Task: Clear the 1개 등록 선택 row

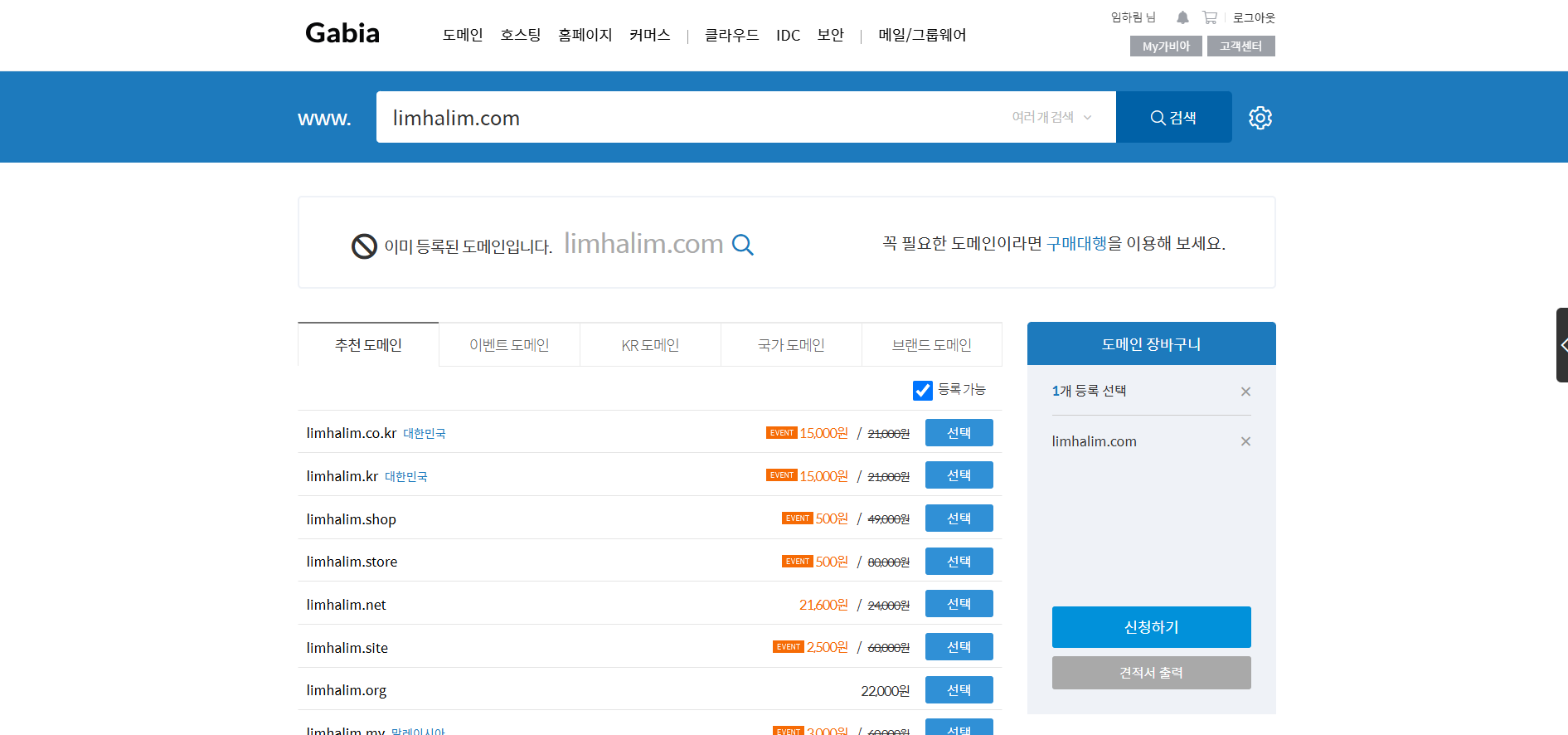Action: pos(1245,392)
